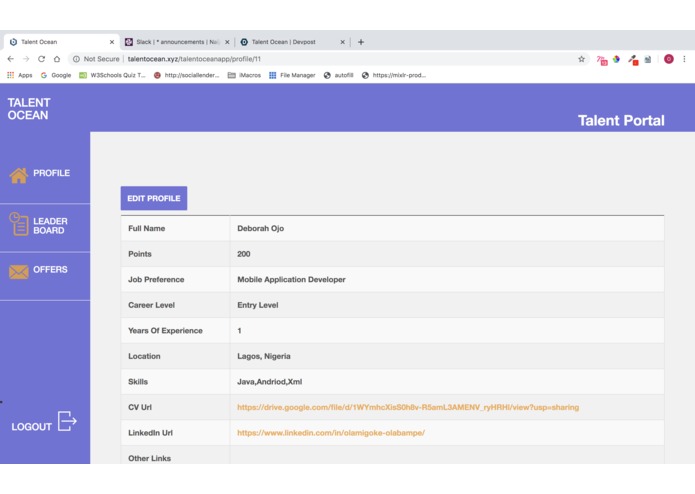Click the address bar URL talentocean.xyz

point(194,59)
